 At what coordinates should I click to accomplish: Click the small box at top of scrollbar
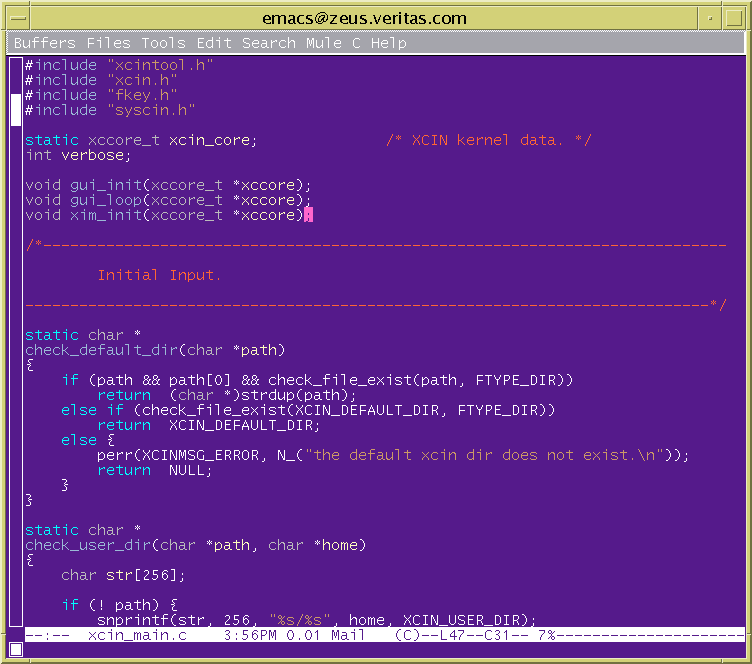pyautogui.click(x=16, y=65)
